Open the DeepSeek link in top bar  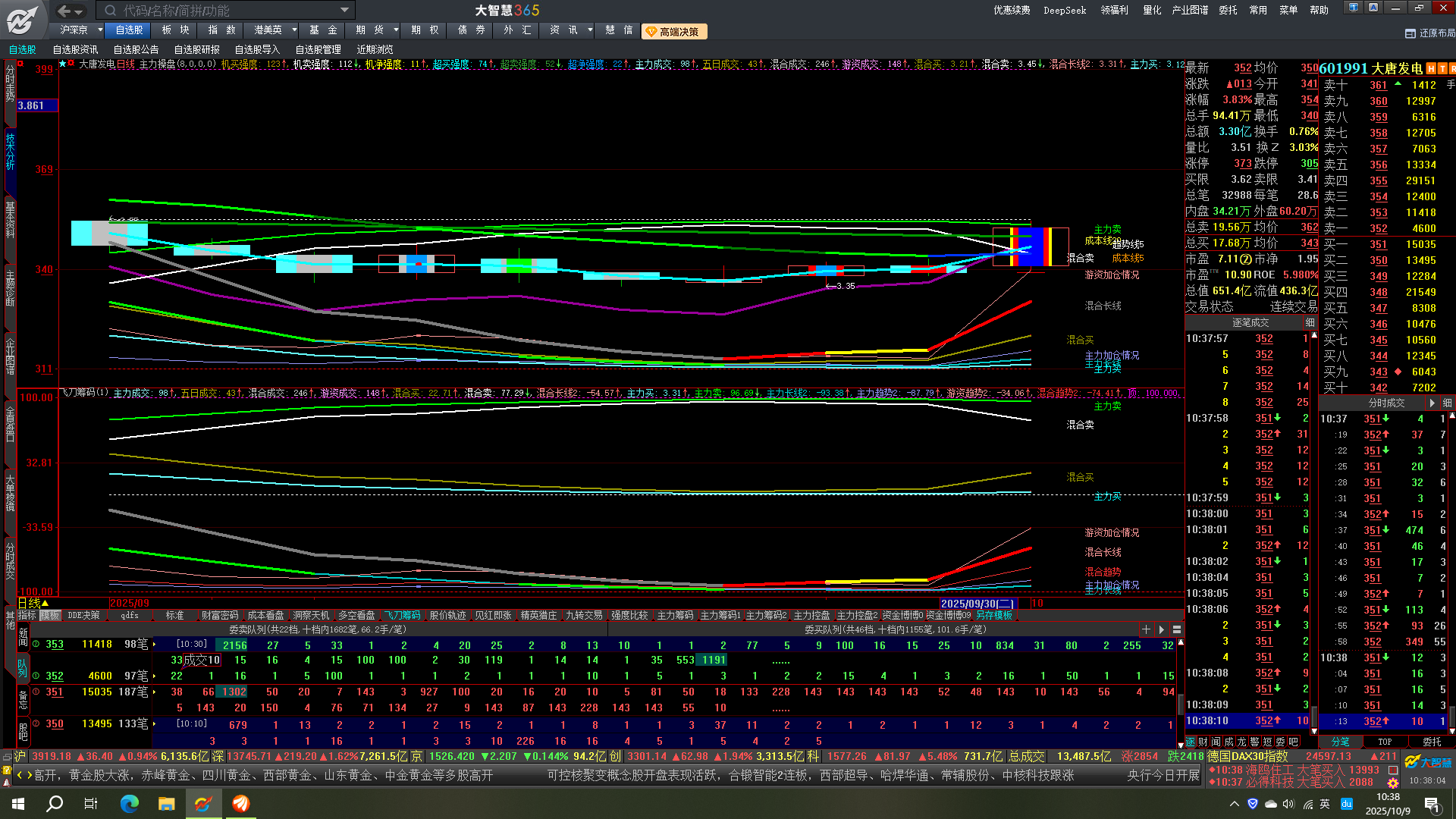pos(1065,10)
